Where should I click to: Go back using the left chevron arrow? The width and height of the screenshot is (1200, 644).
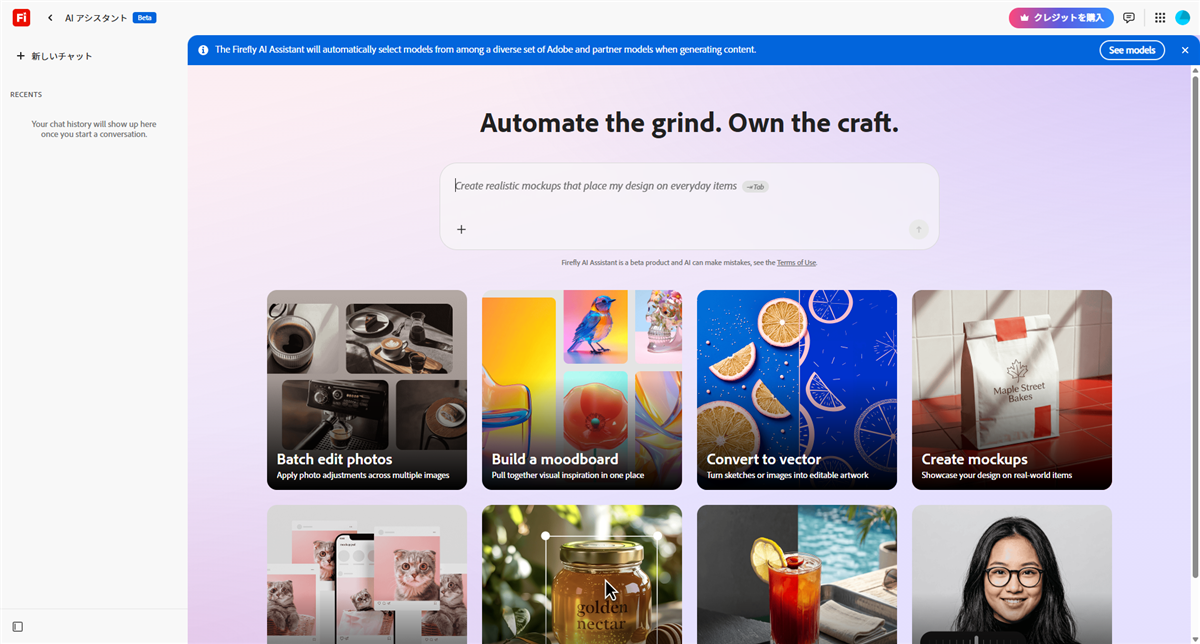50,18
